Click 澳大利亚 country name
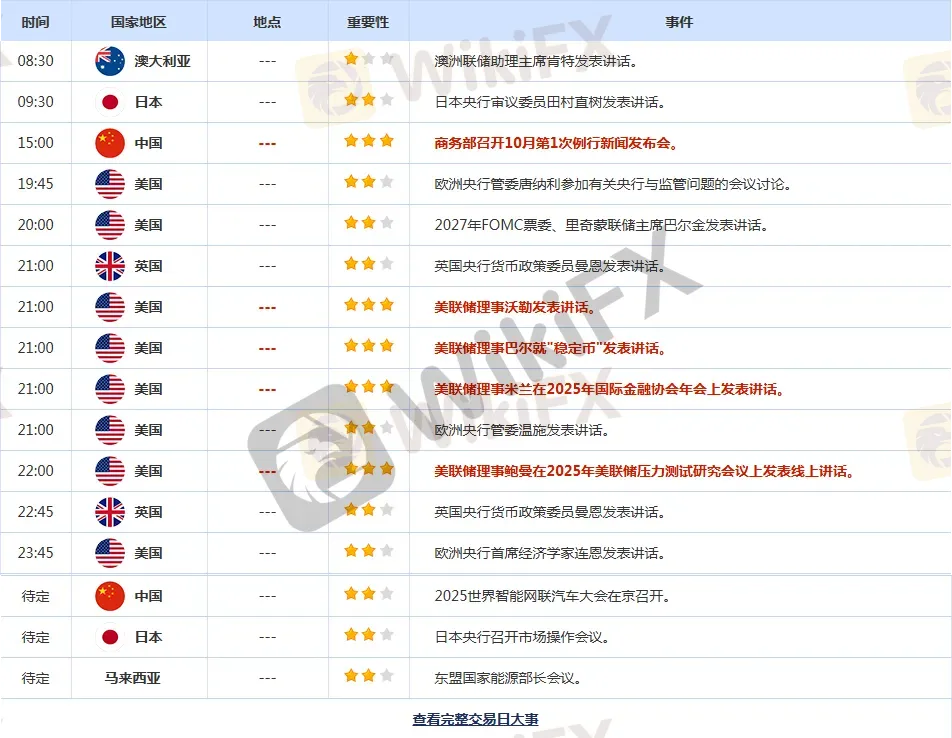 tap(162, 61)
